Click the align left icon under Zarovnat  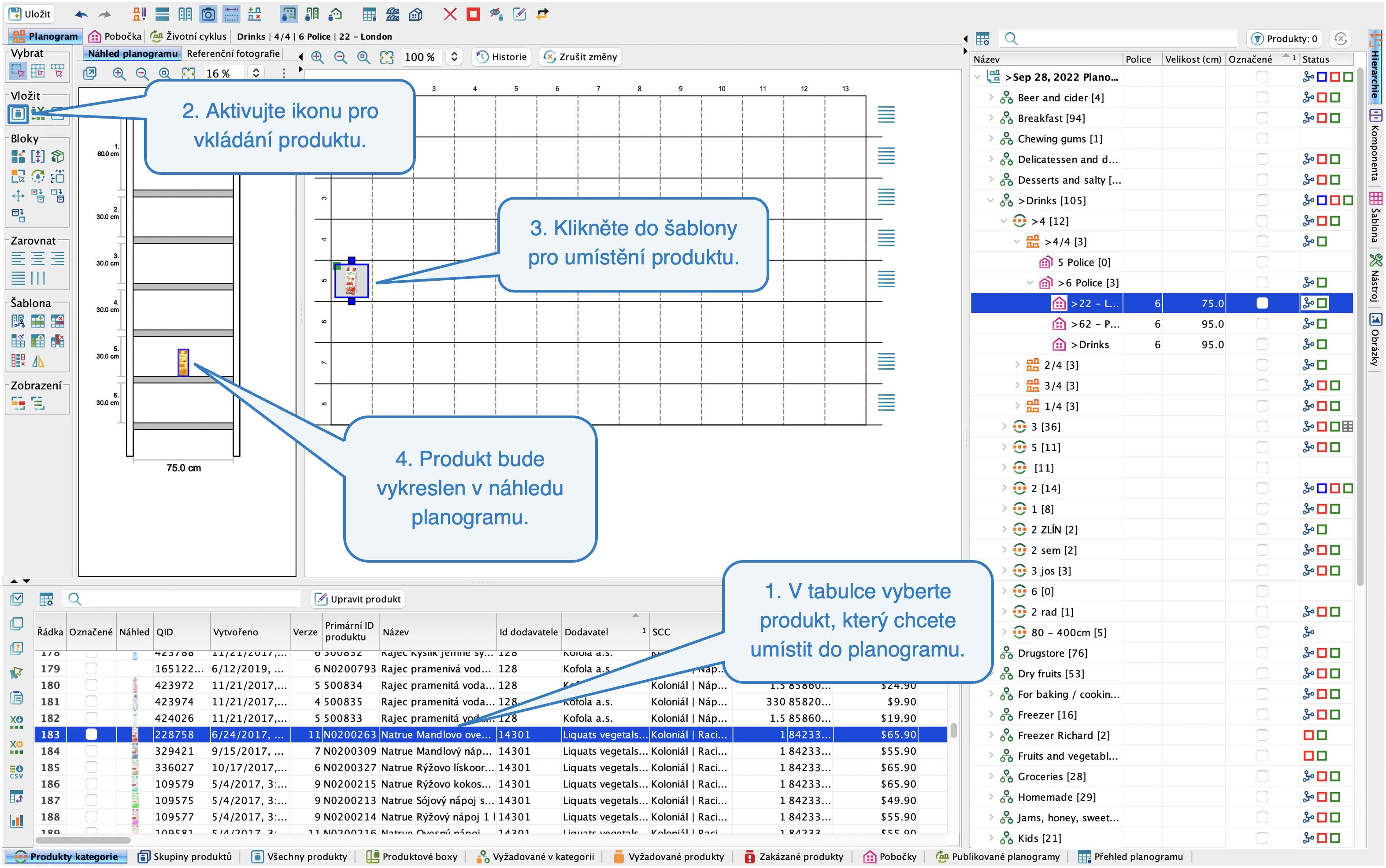click(18, 258)
